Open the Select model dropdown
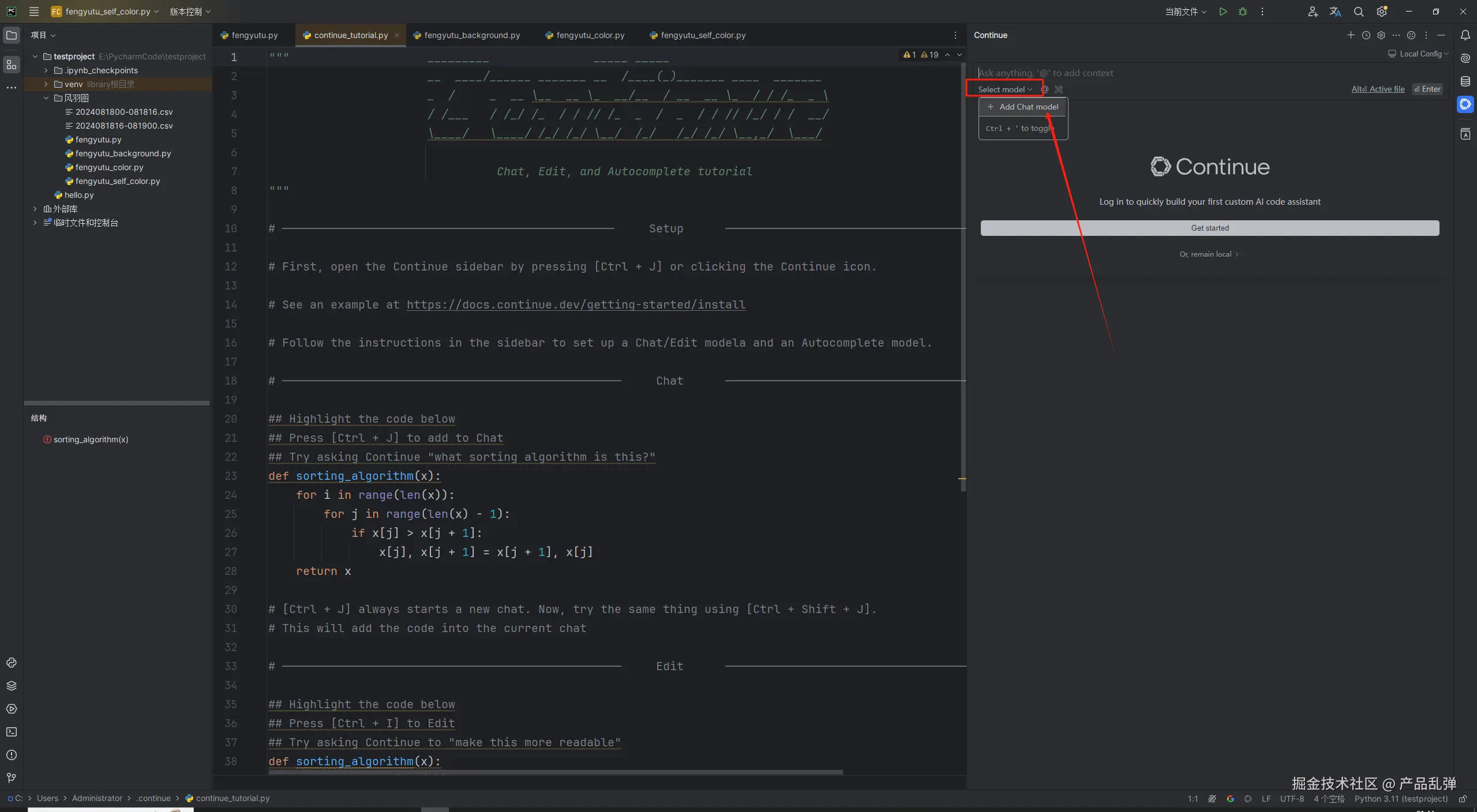 tap(1004, 89)
